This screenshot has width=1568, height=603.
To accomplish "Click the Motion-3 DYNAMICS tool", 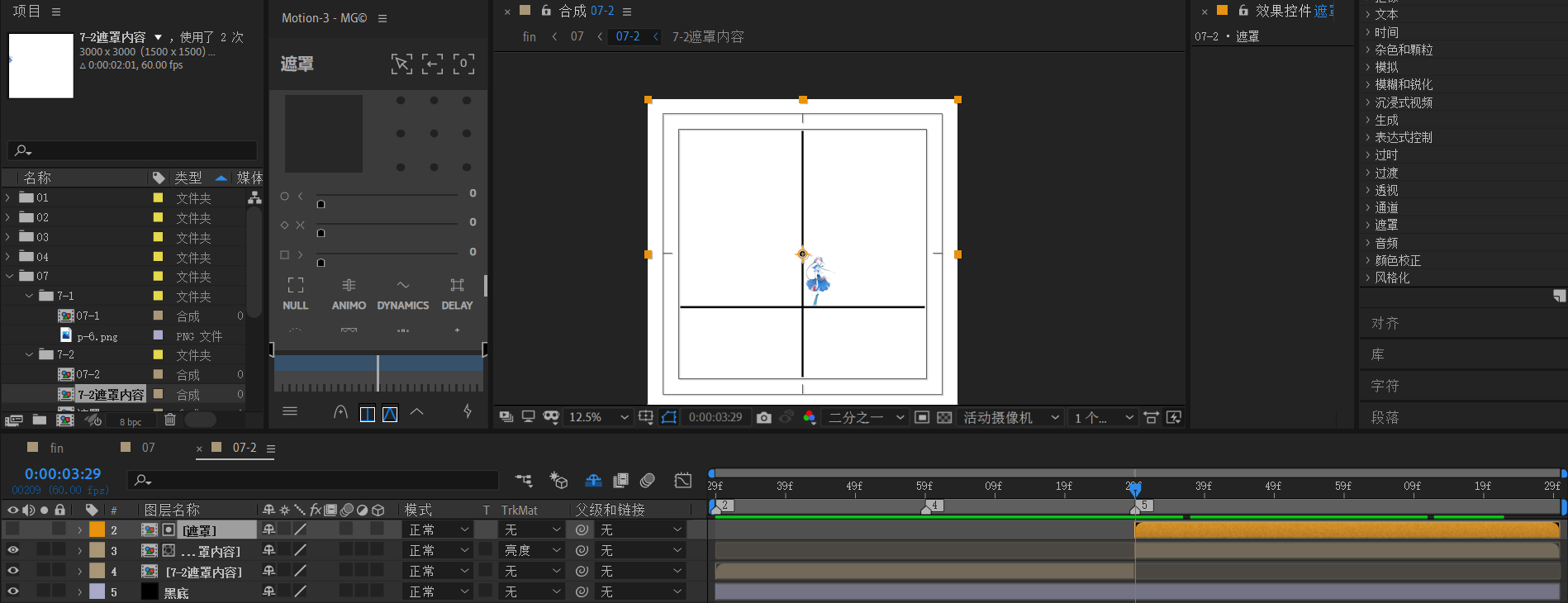I will 402,294.
